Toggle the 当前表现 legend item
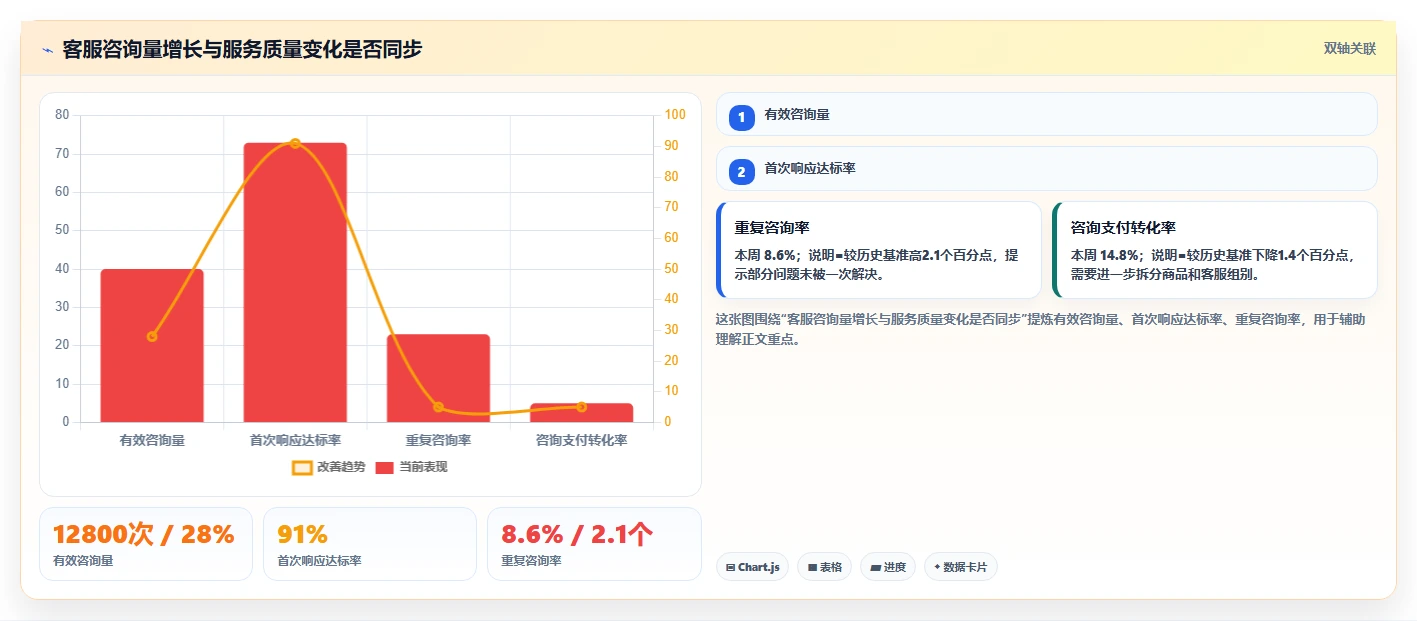This screenshot has width=1417, height=621. [x=411, y=467]
